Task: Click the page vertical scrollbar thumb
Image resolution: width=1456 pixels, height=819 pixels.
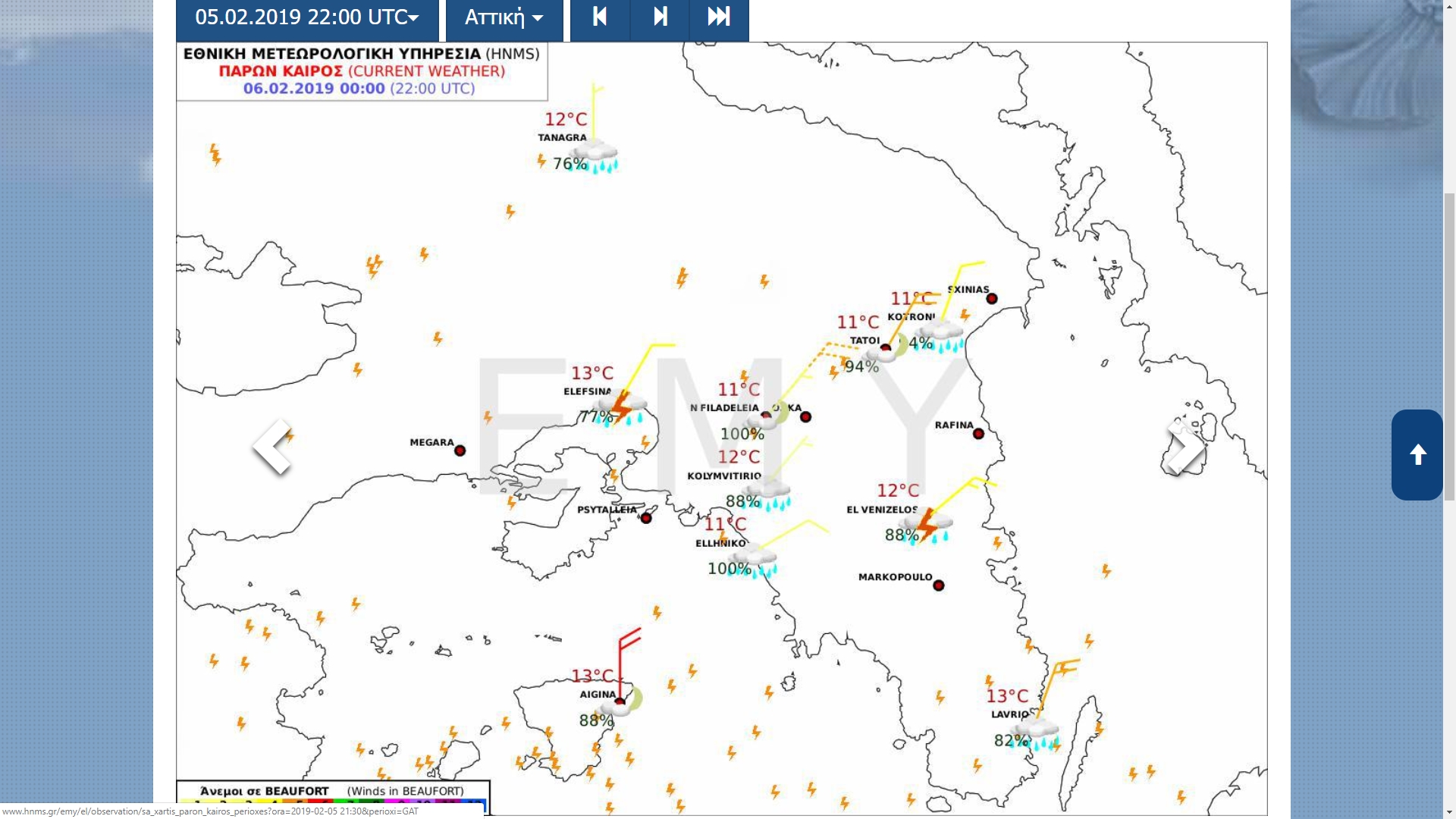Action: click(1449, 345)
